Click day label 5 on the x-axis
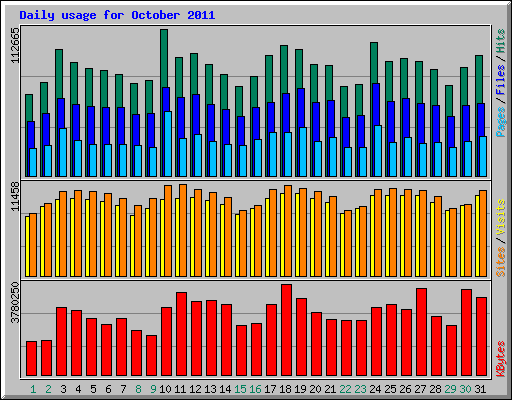The image size is (512, 400). point(93,389)
